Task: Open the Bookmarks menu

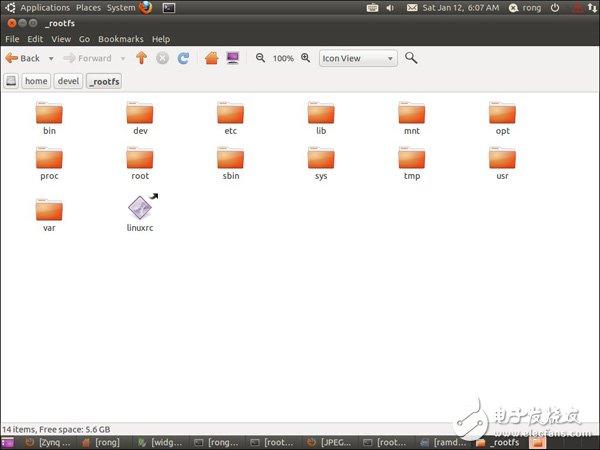Action: tap(121, 39)
